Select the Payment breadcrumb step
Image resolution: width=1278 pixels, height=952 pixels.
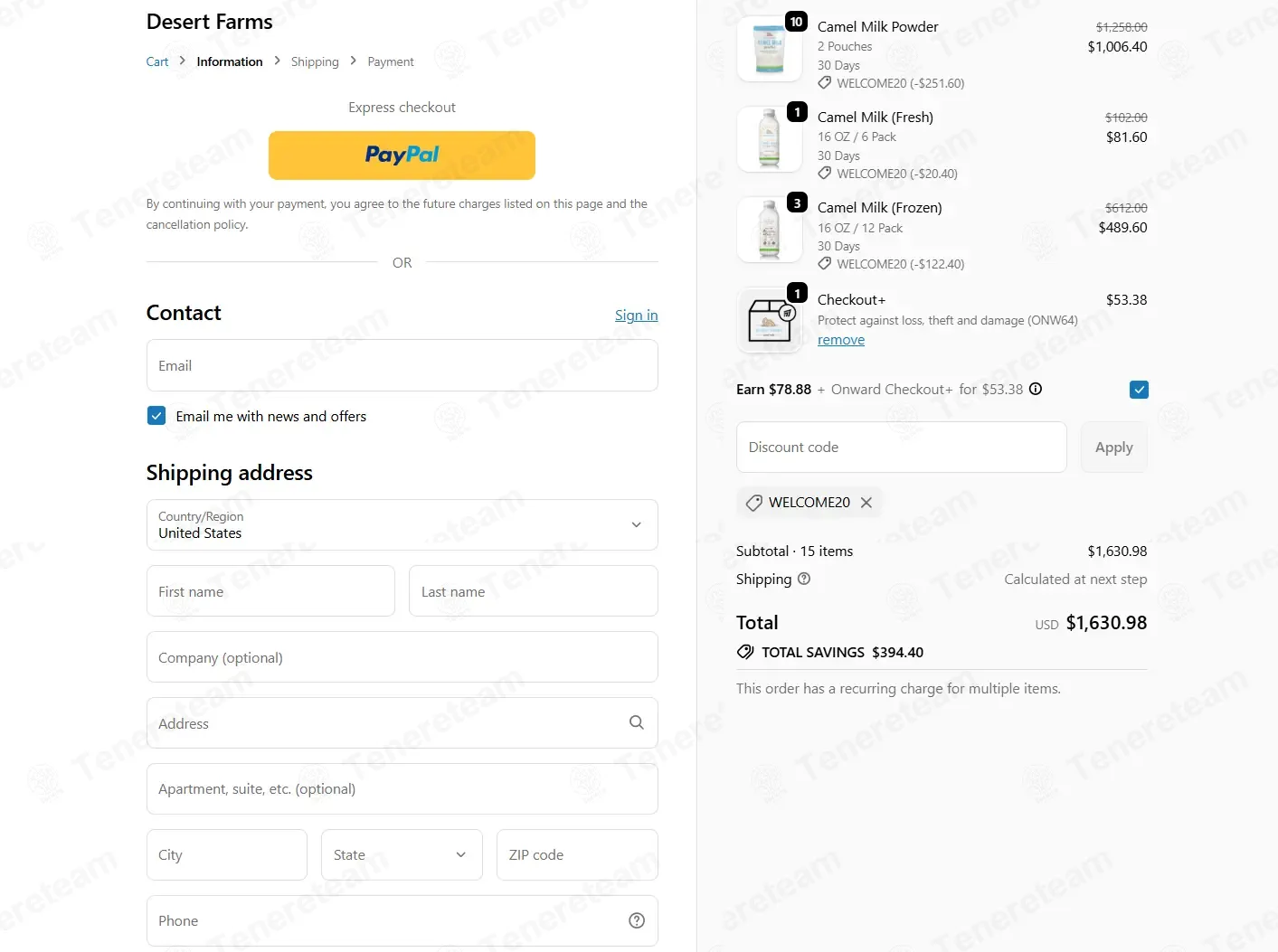click(391, 61)
